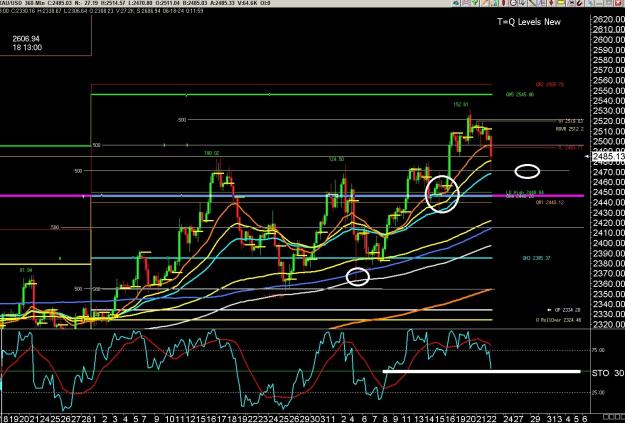The height and width of the screenshot is (423, 625).
Task: Click the Q RollOver 2324.48 label
Action: (x=558, y=320)
